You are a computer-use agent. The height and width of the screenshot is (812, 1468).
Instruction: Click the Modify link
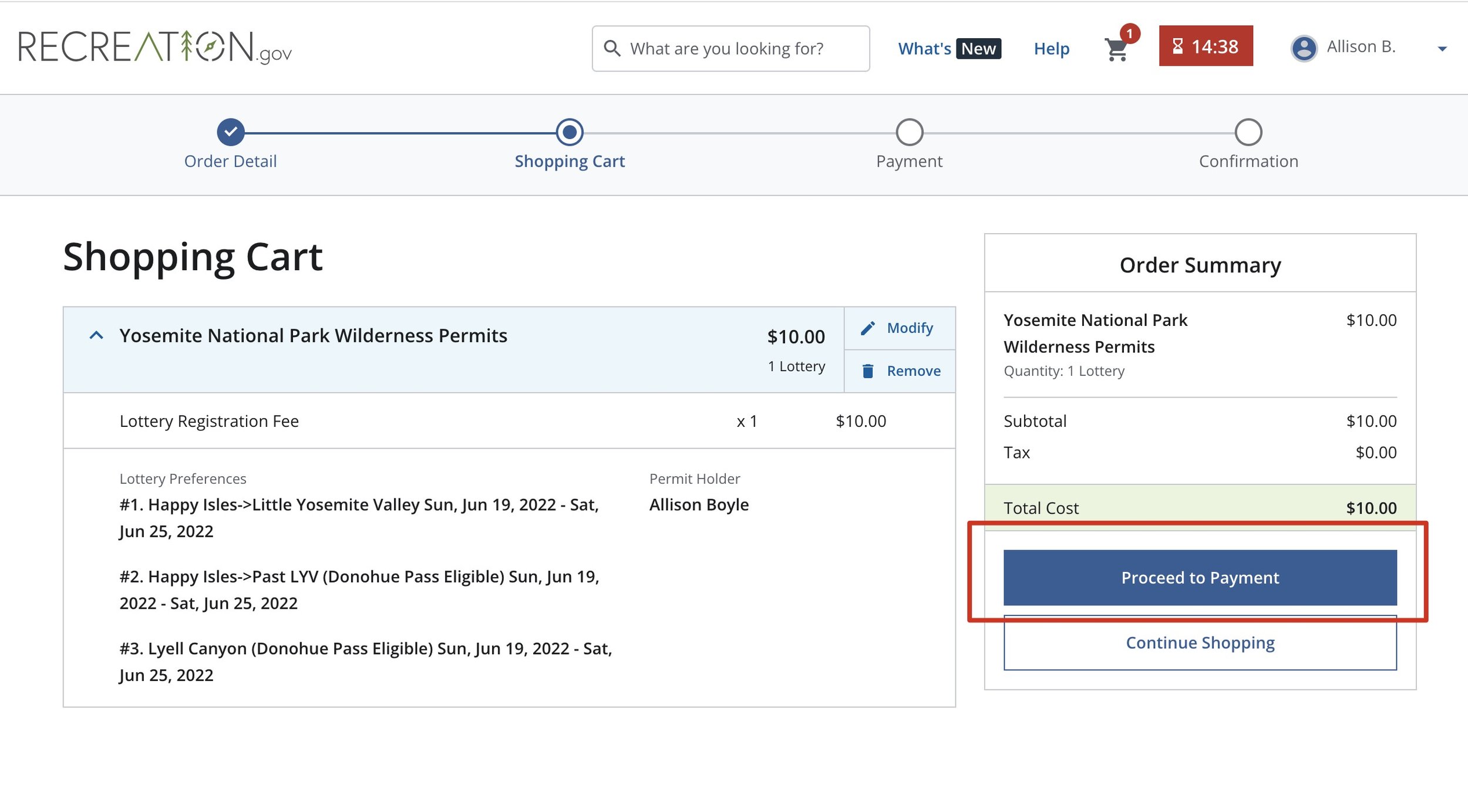click(910, 328)
